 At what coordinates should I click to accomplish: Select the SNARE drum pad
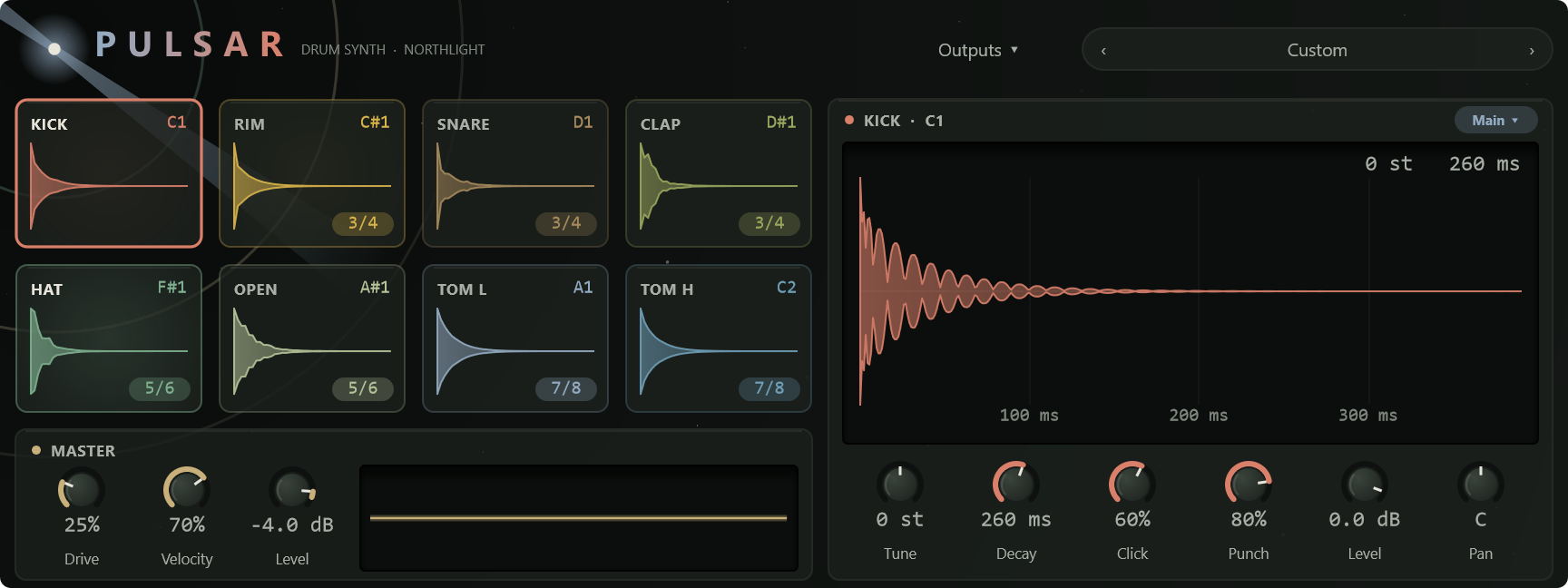pos(515,173)
